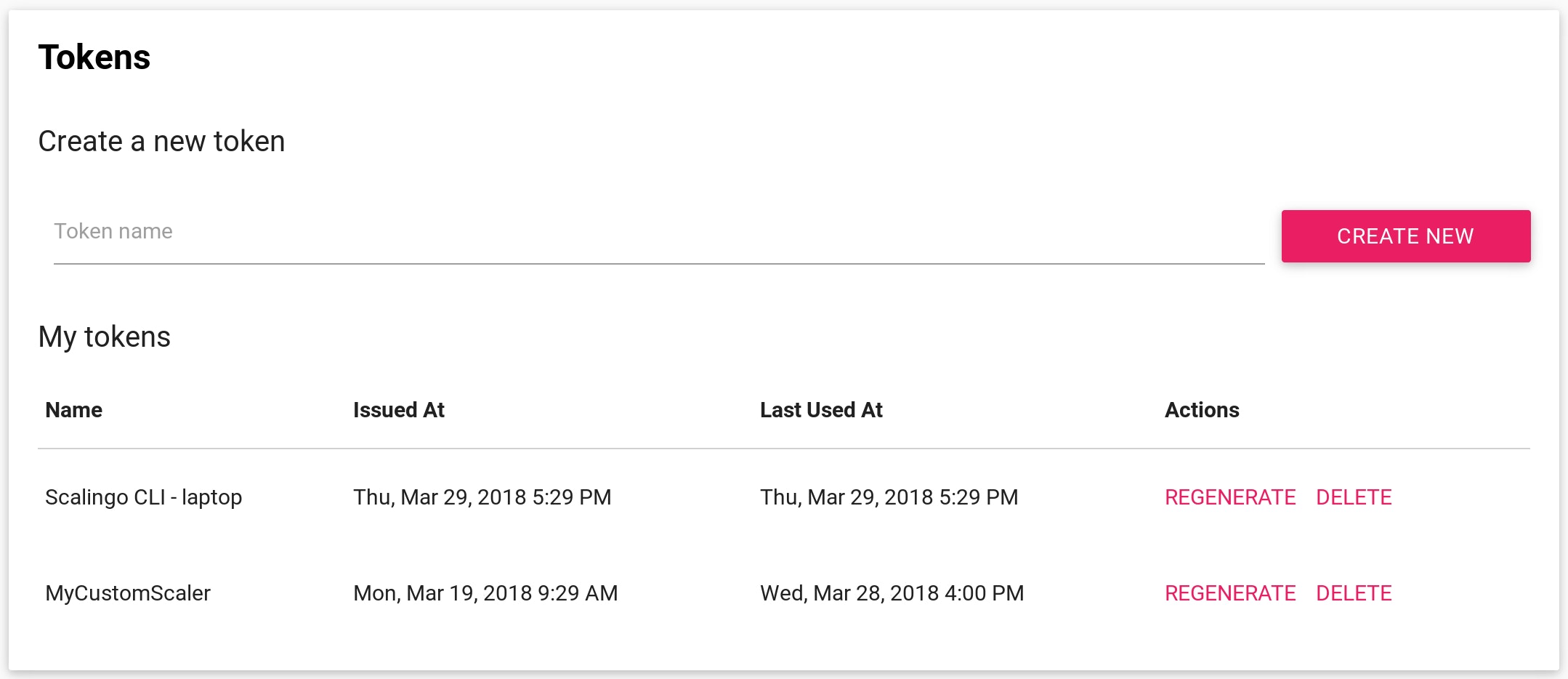1568x679 pixels.
Task: Click the My tokens section heading
Action: tap(105, 336)
